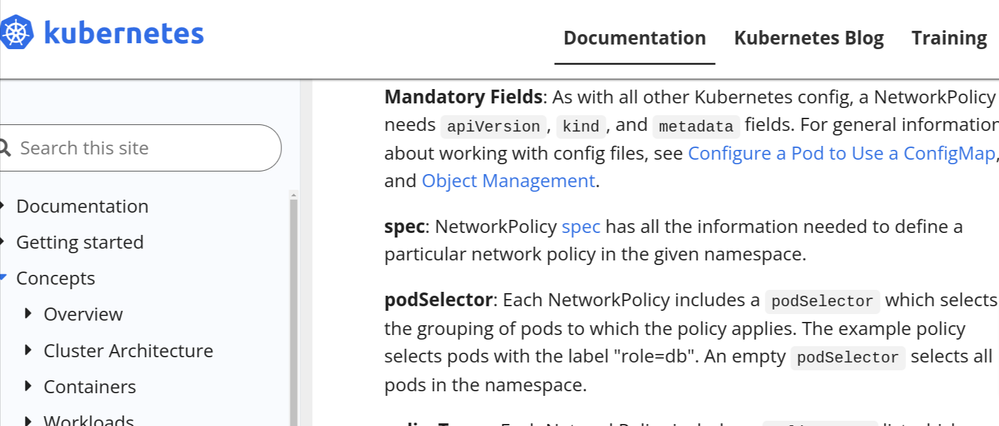This screenshot has height=426, width=999.
Task: Click the NetworkPolicy 'spec' hyperlink
Action: click(581, 227)
